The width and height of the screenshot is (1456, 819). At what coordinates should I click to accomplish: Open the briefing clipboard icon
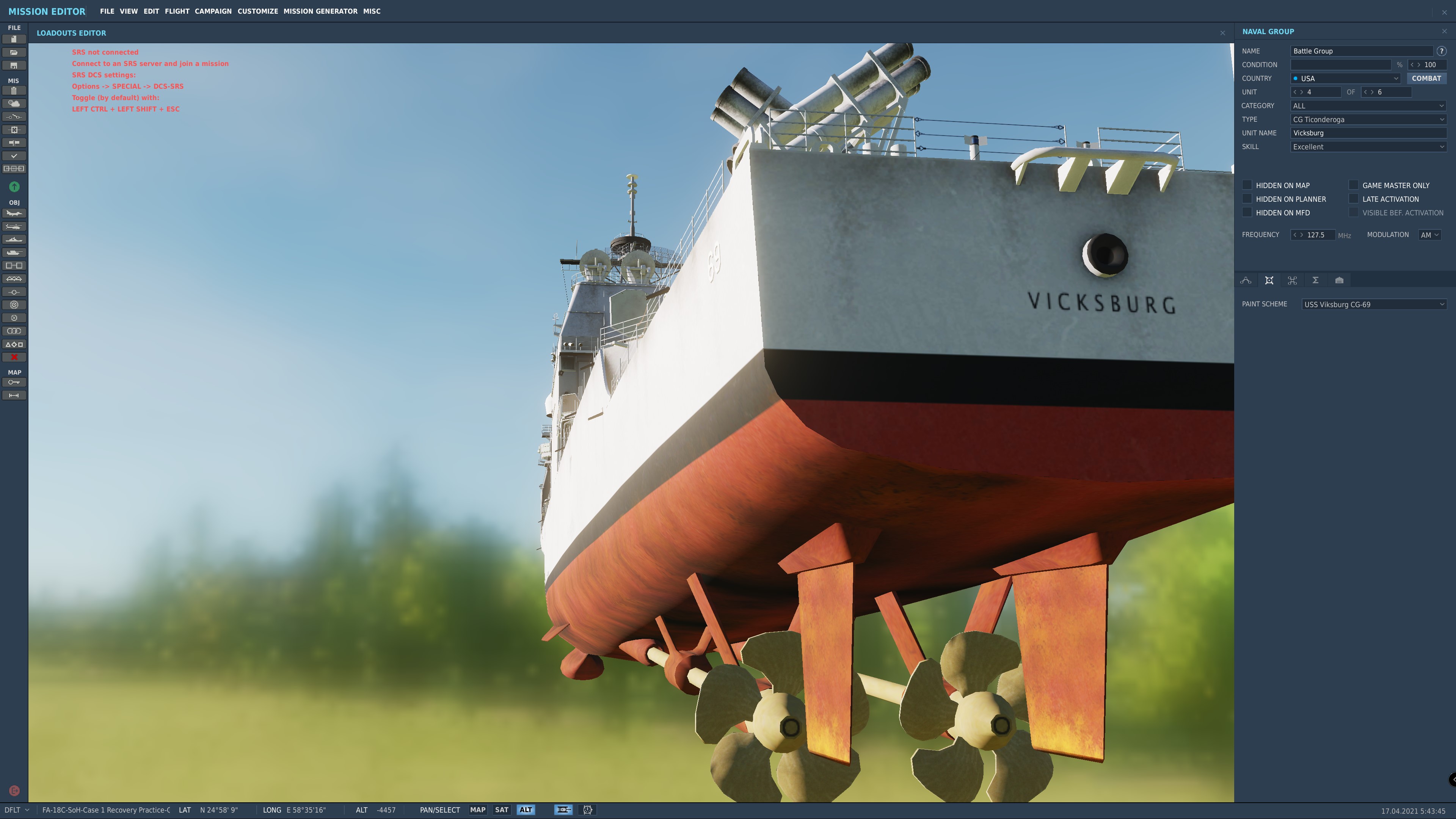click(x=14, y=91)
